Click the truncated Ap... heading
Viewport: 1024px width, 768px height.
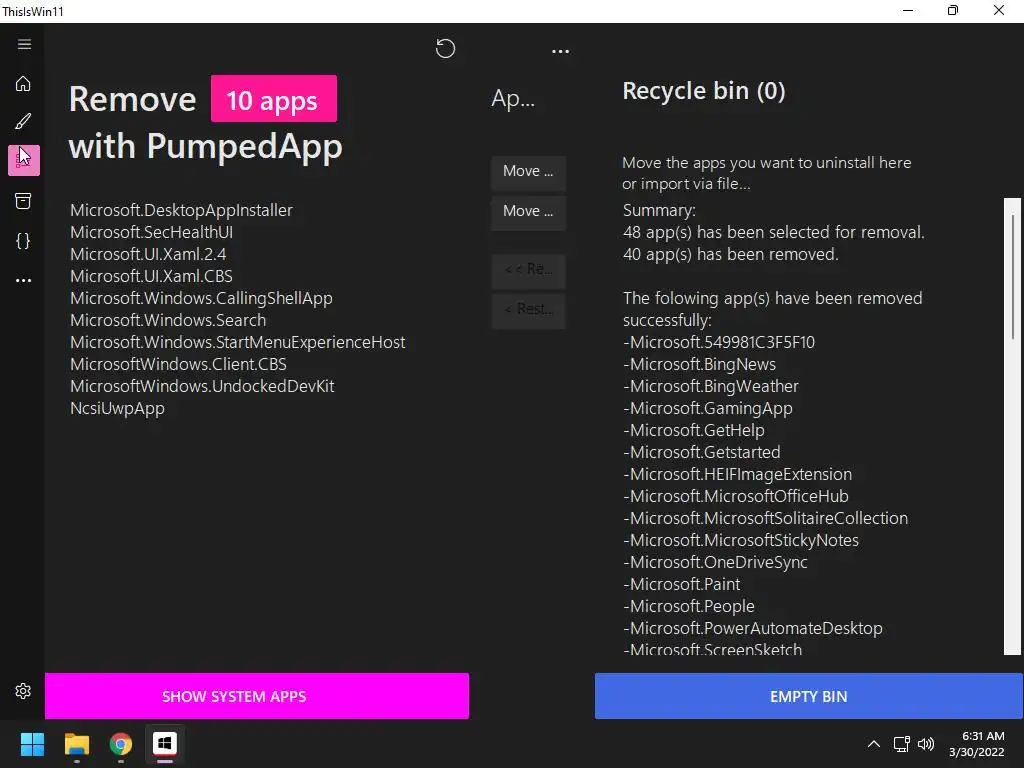(x=513, y=99)
